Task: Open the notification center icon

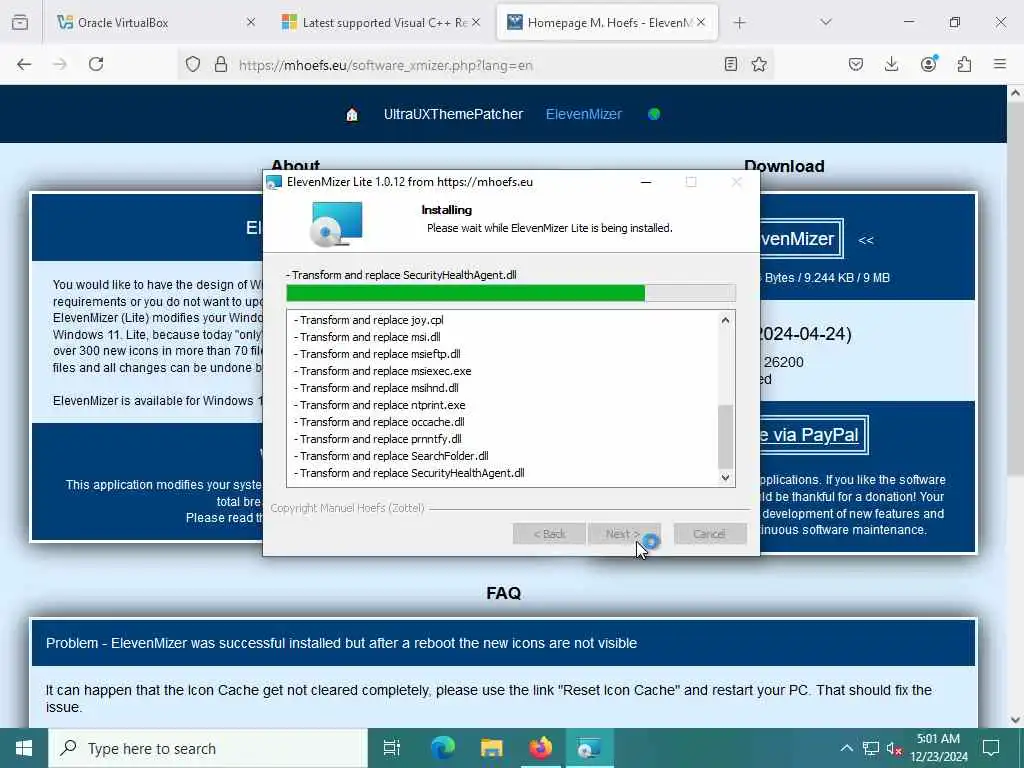Action: tap(991, 748)
